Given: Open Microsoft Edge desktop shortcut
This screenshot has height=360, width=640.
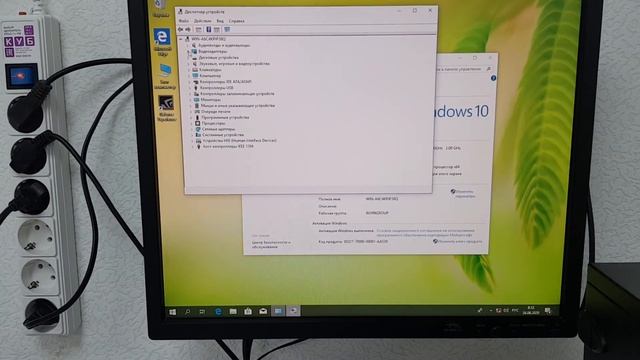Looking at the screenshot, I should [x=162, y=42].
